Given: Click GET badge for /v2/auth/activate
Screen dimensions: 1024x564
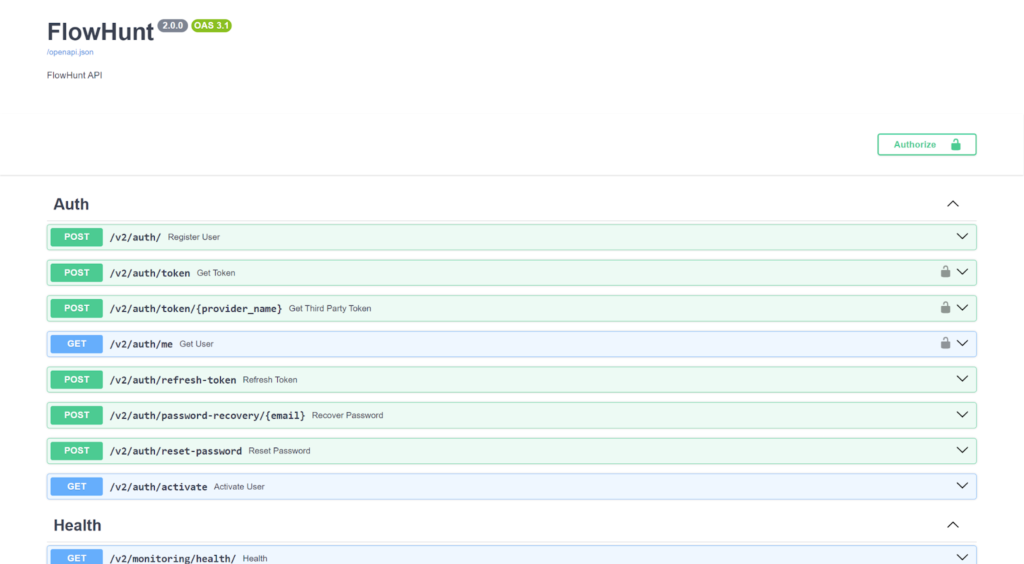Looking at the screenshot, I should [x=76, y=486].
